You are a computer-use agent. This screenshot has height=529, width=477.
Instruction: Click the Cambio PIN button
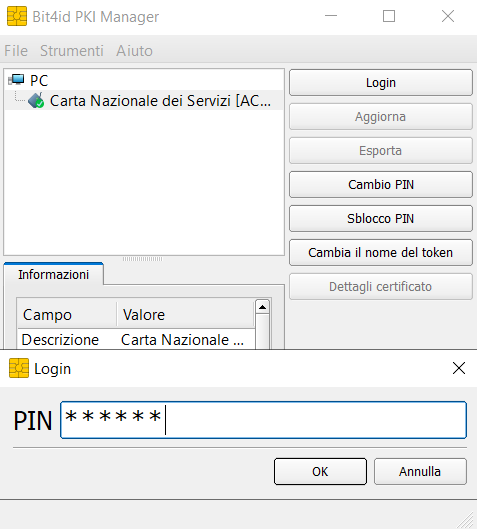pyautogui.click(x=381, y=185)
